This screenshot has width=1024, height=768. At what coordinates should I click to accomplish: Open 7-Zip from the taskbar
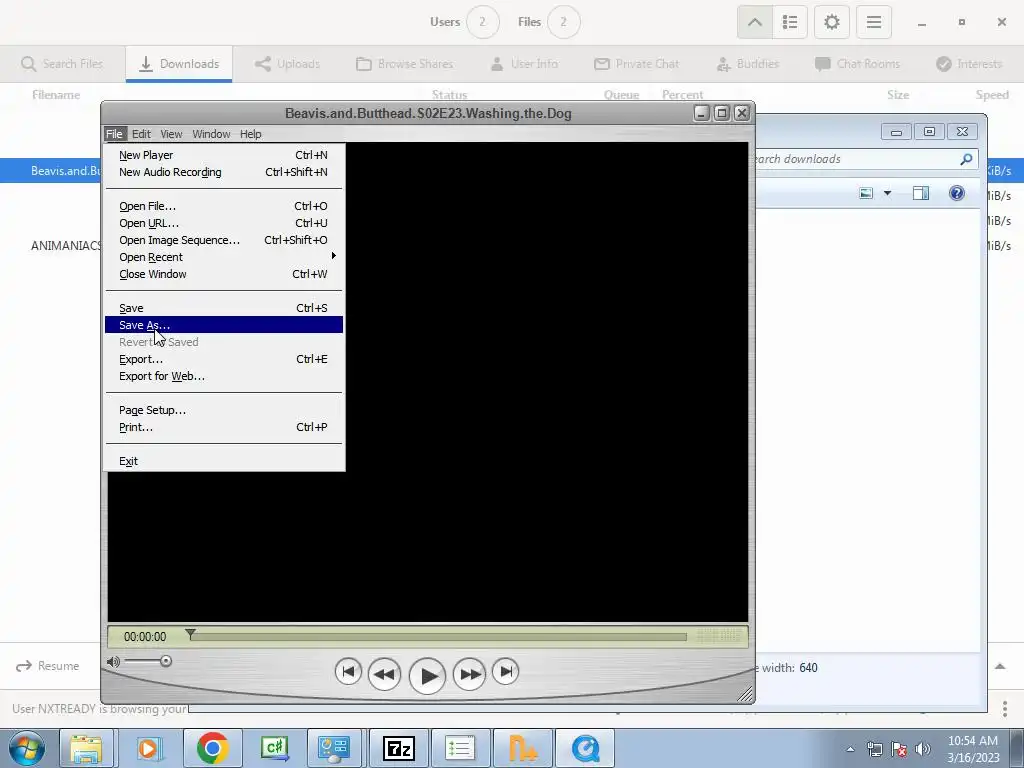pos(399,748)
